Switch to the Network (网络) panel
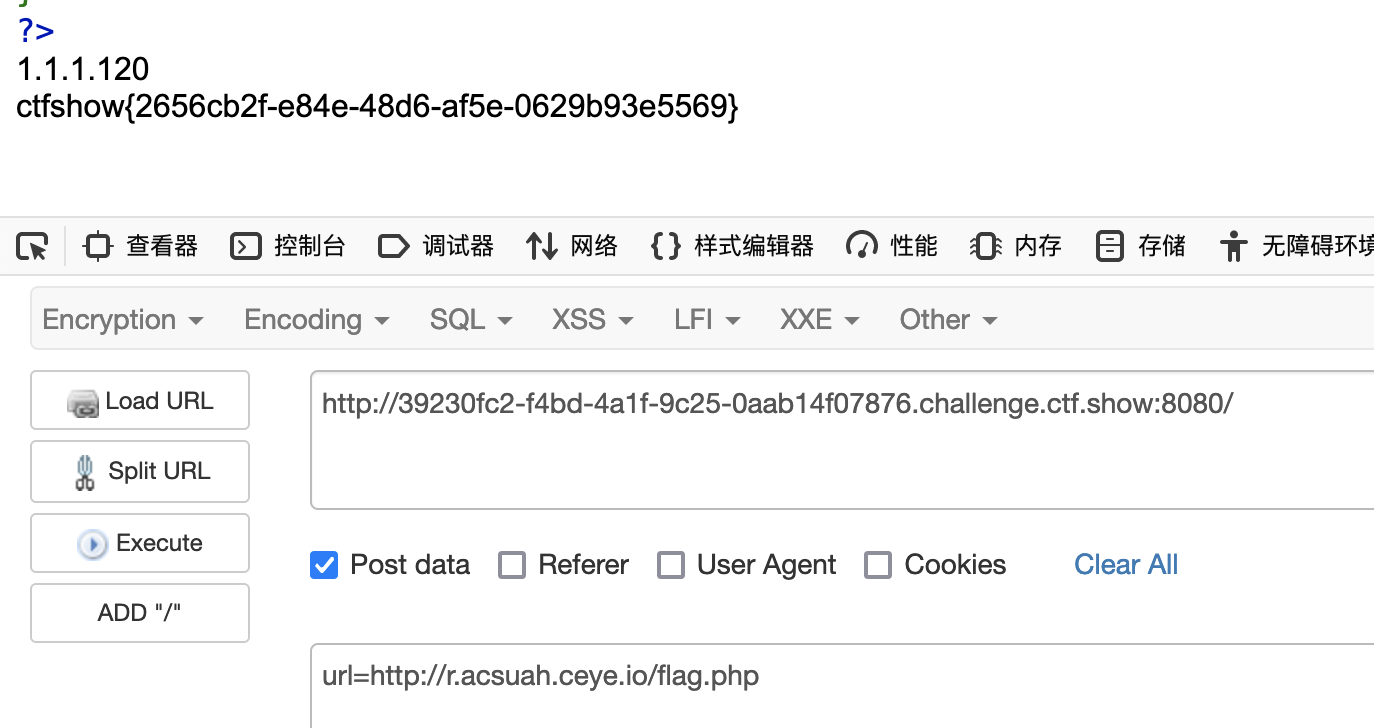Image resolution: width=1374 pixels, height=728 pixels. tap(572, 246)
